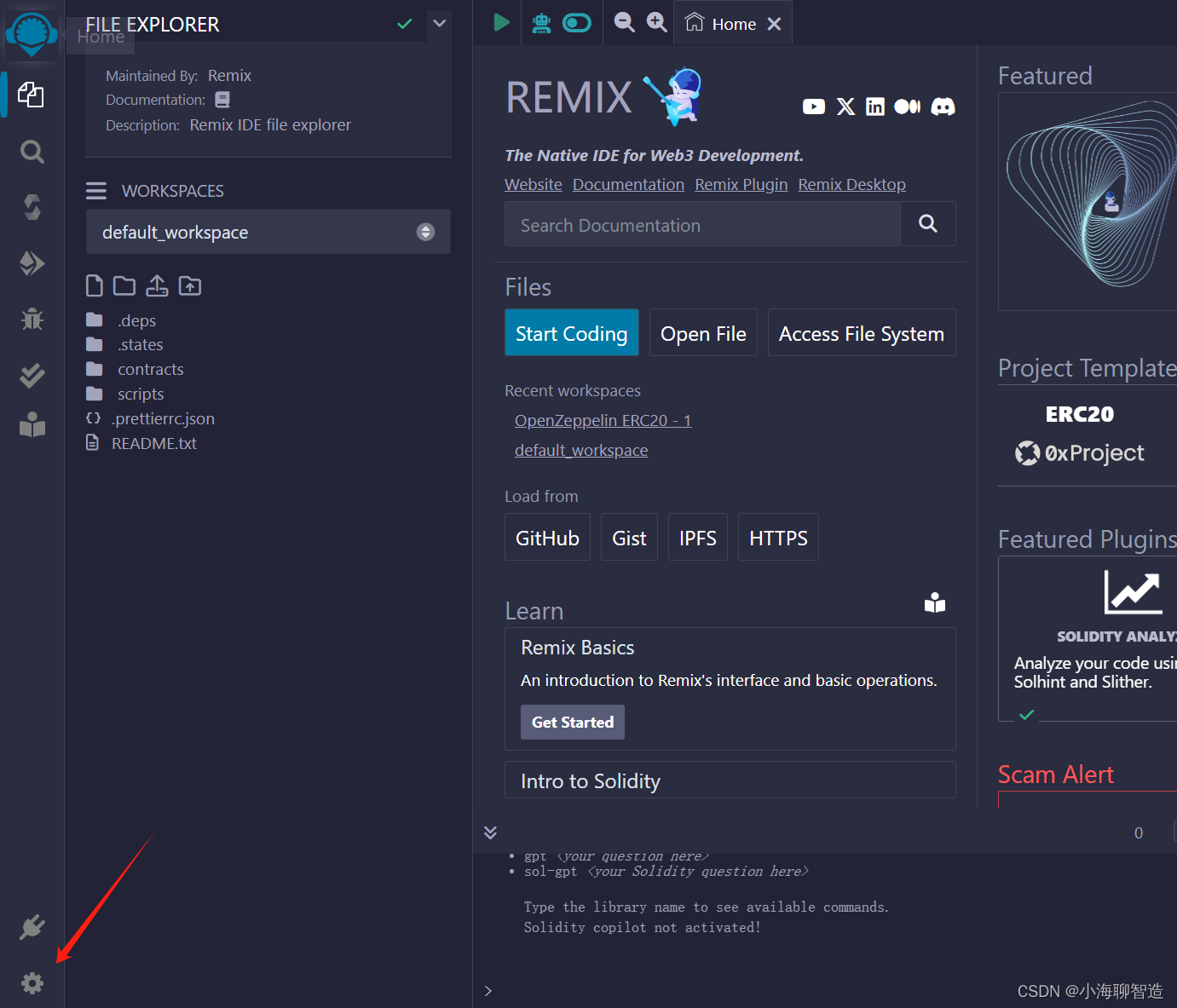Open recent default_workspace link
The width and height of the screenshot is (1177, 1008).
point(581,450)
